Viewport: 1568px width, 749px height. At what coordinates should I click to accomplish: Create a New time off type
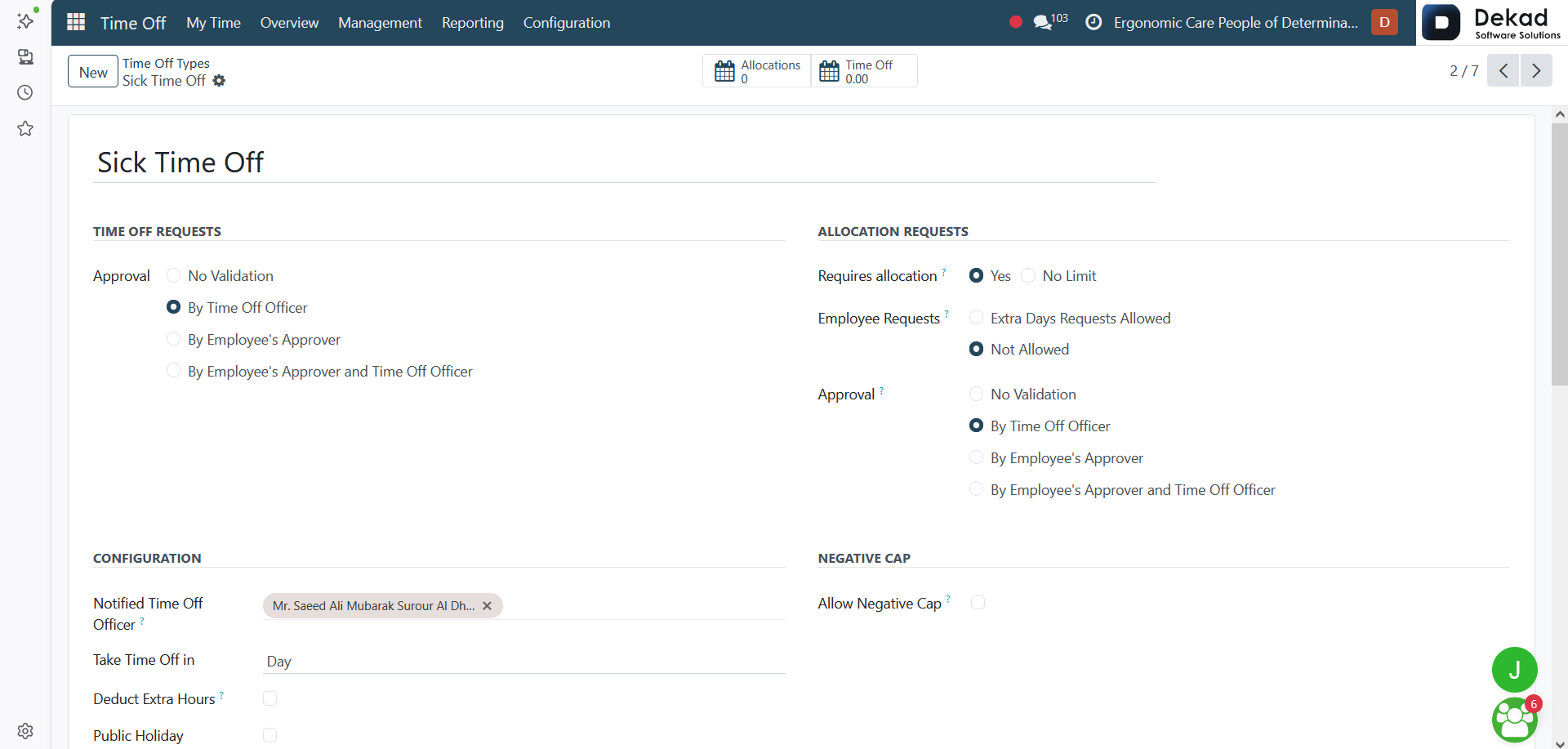click(93, 71)
